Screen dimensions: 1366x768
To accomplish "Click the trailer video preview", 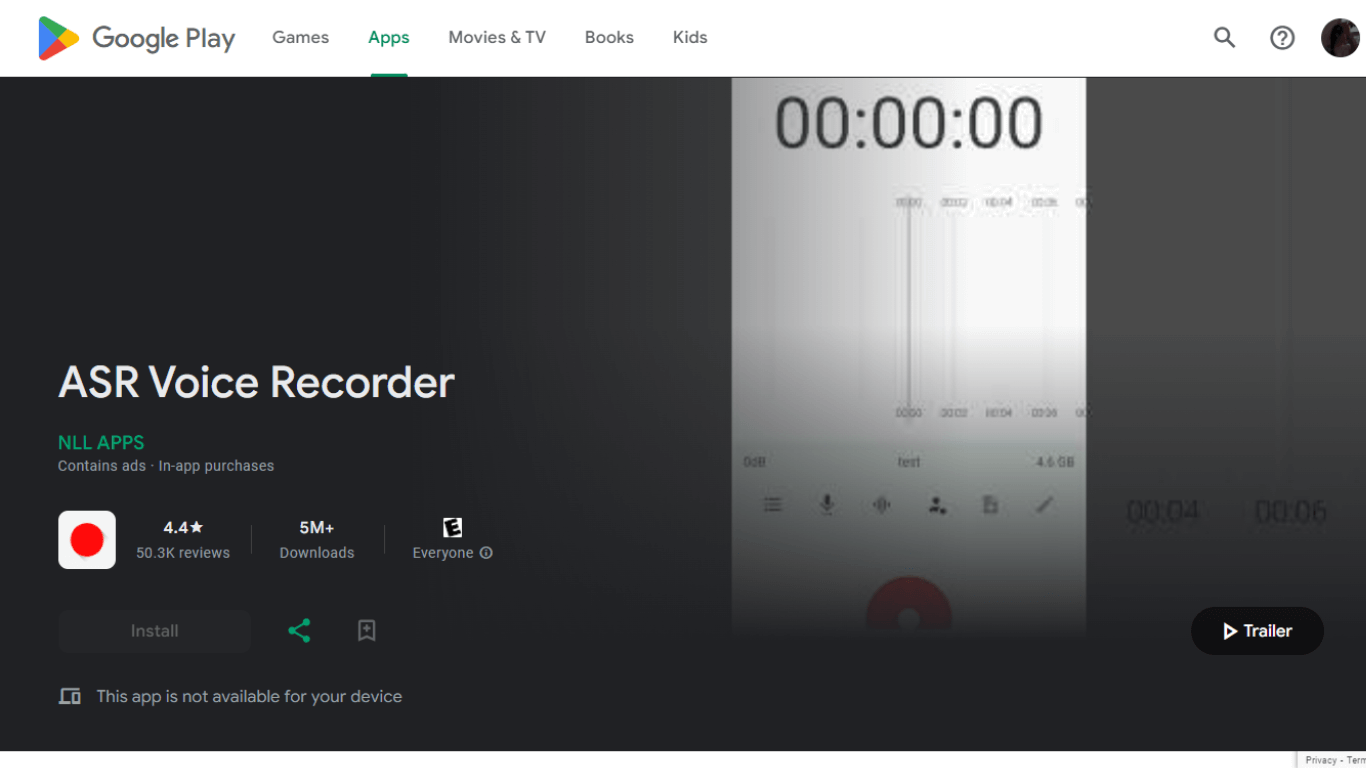I will tap(908, 355).
